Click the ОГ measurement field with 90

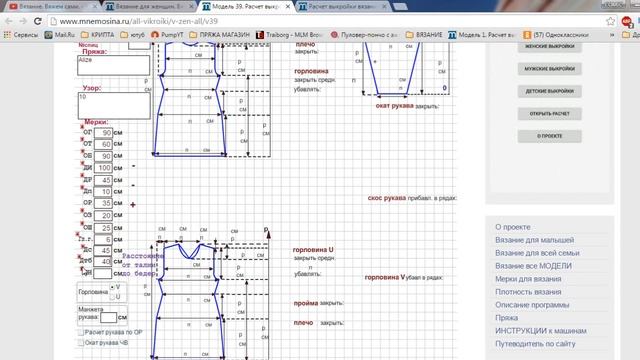pos(103,133)
